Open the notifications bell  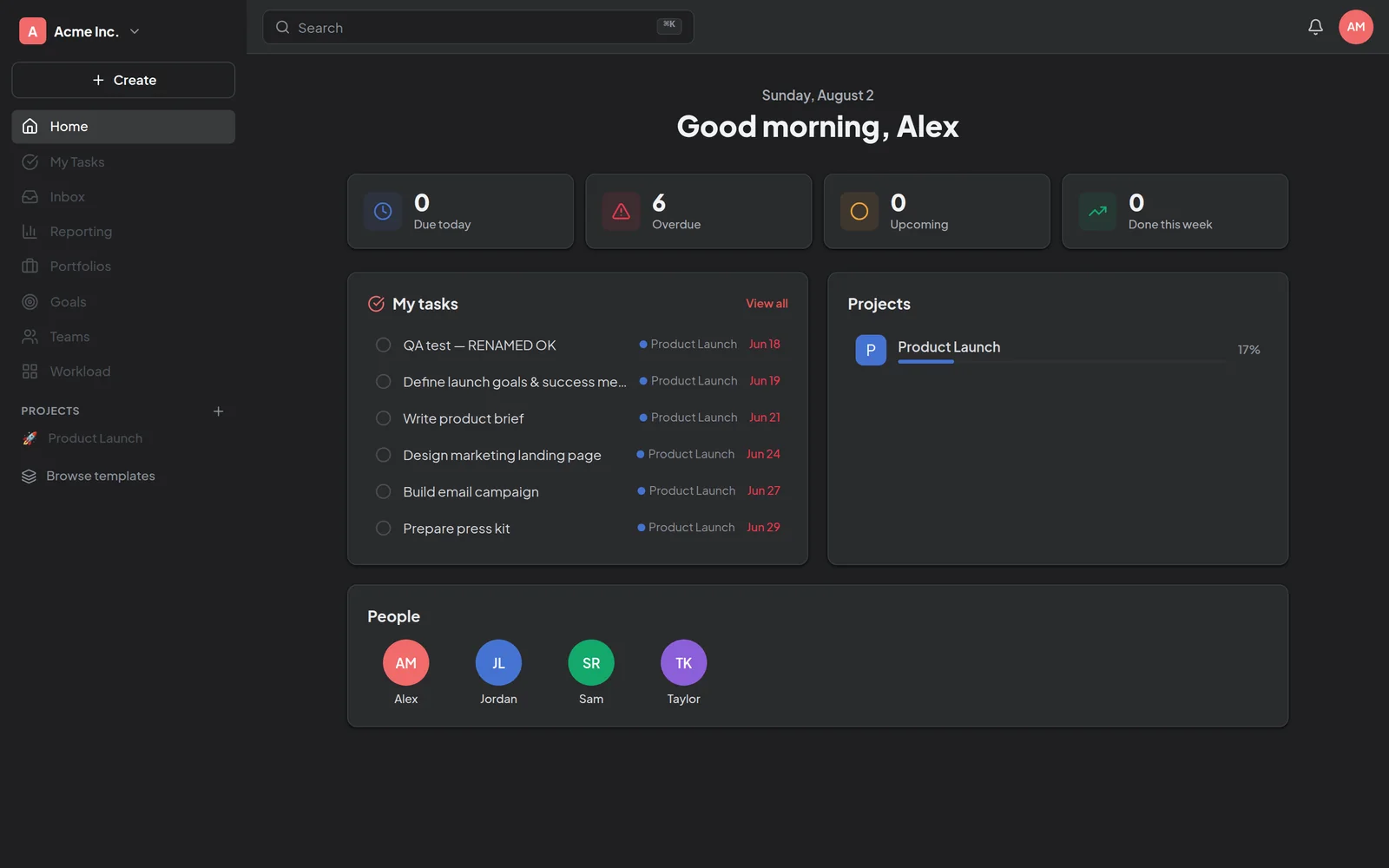tap(1315, 27)
